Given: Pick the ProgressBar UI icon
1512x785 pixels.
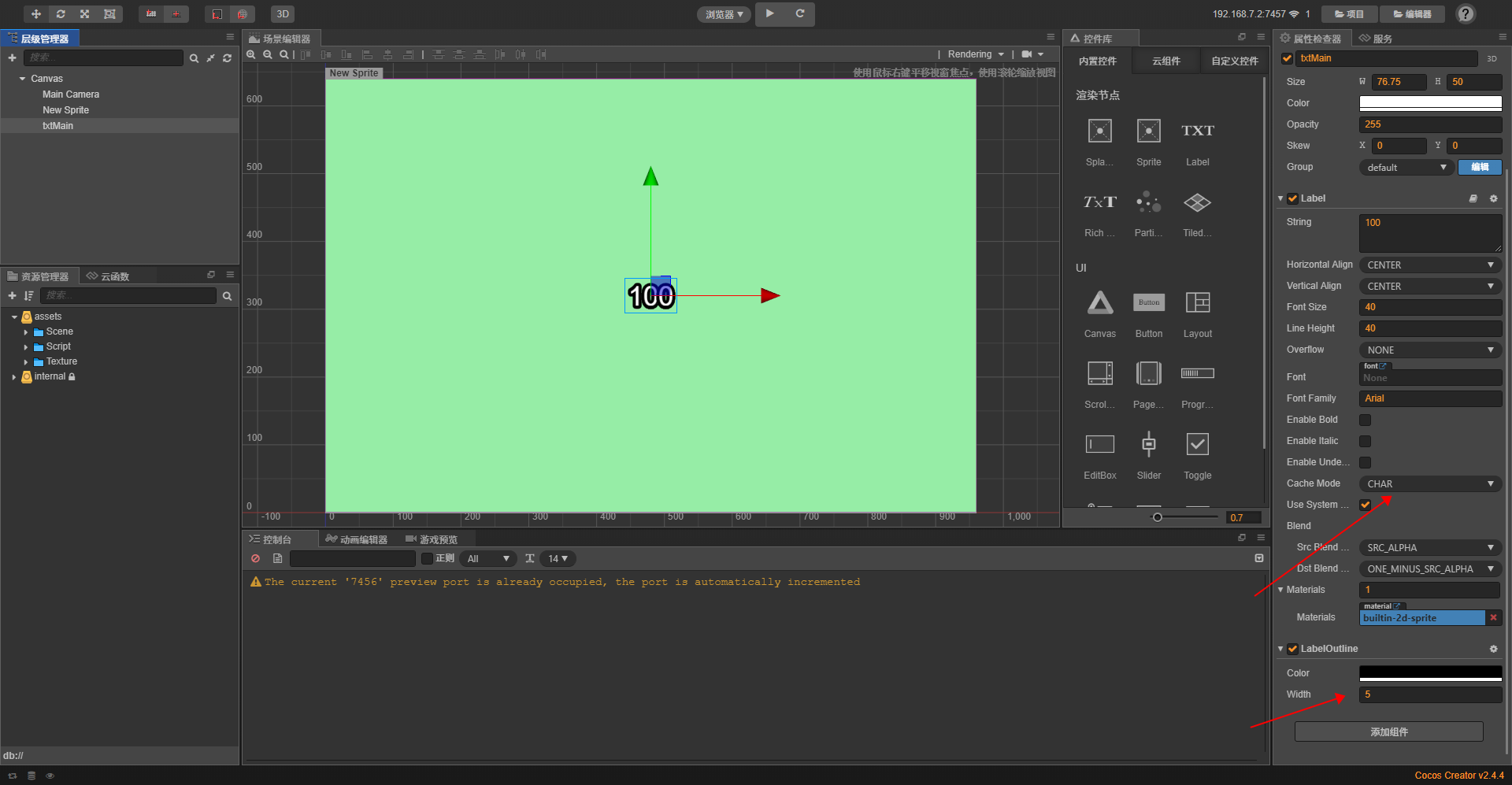Looking at the screenshot, I should (1198, 373).
